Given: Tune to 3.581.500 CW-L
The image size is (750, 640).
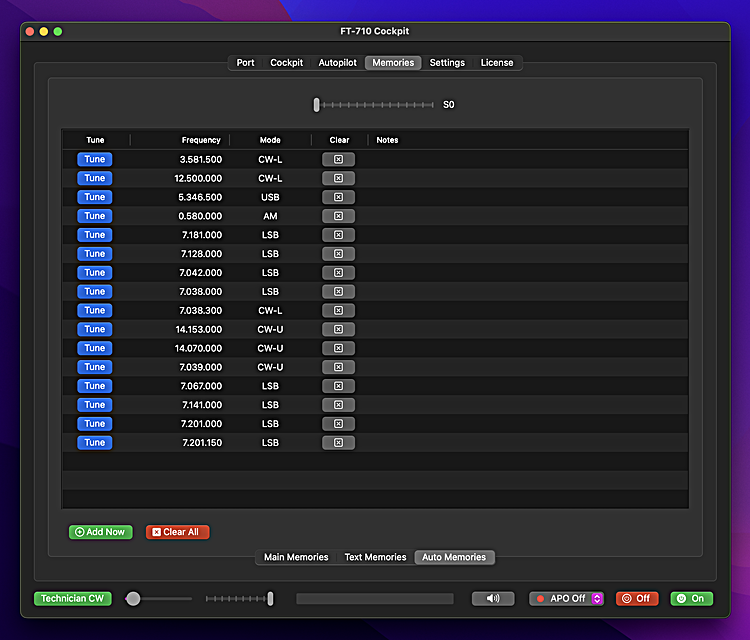Looking at the screenshot, I should pyautogui.click(x=95, y=159).
